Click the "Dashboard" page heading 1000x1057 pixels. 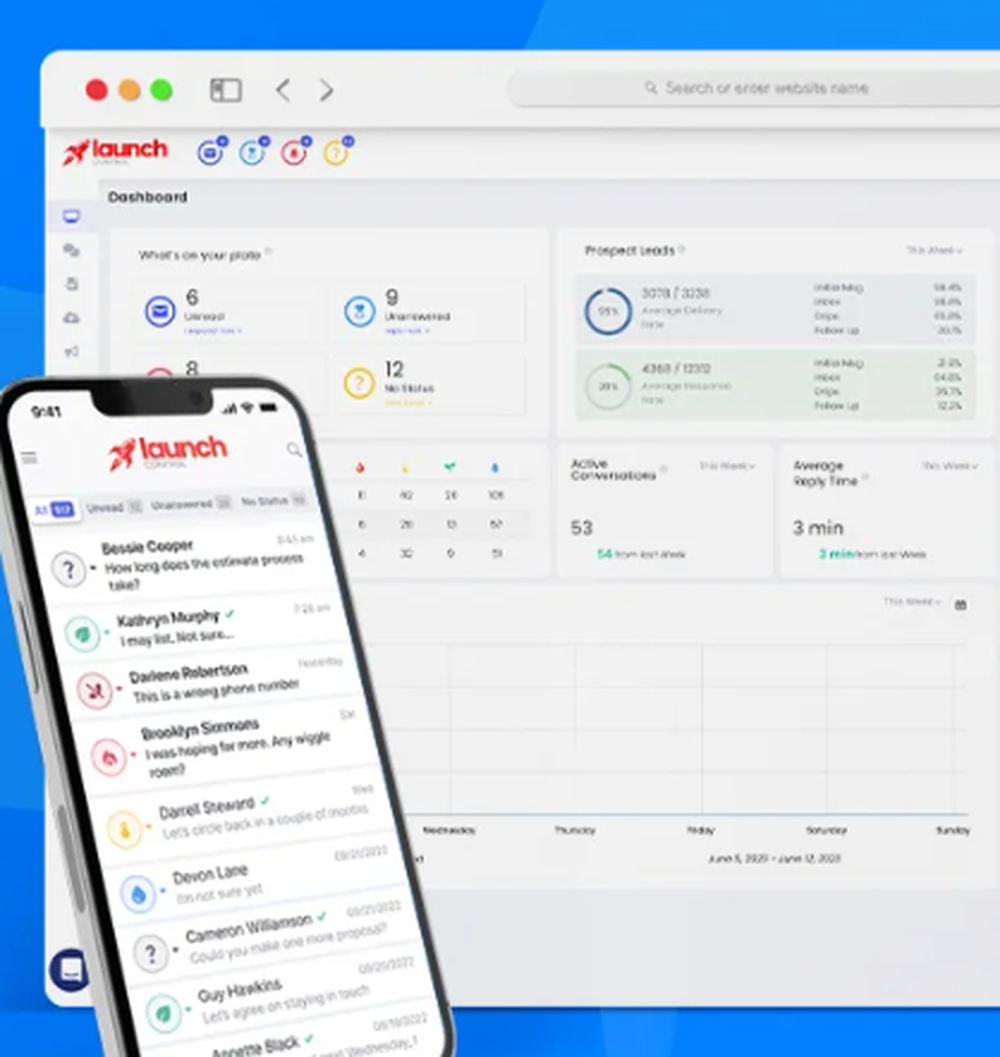[148, 197]
